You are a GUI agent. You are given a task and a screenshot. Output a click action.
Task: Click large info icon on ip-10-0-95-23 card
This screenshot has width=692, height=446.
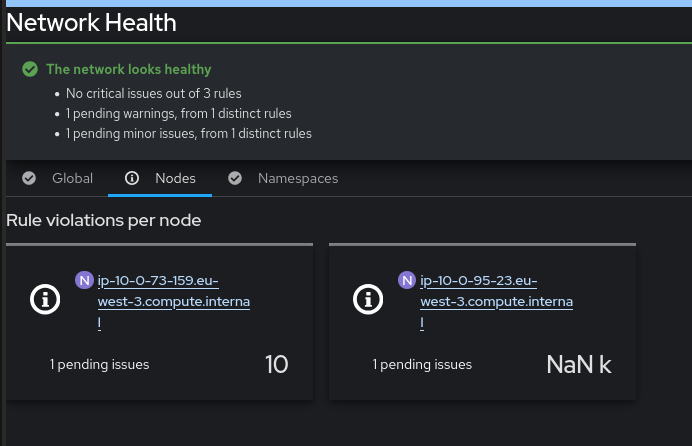369,298
